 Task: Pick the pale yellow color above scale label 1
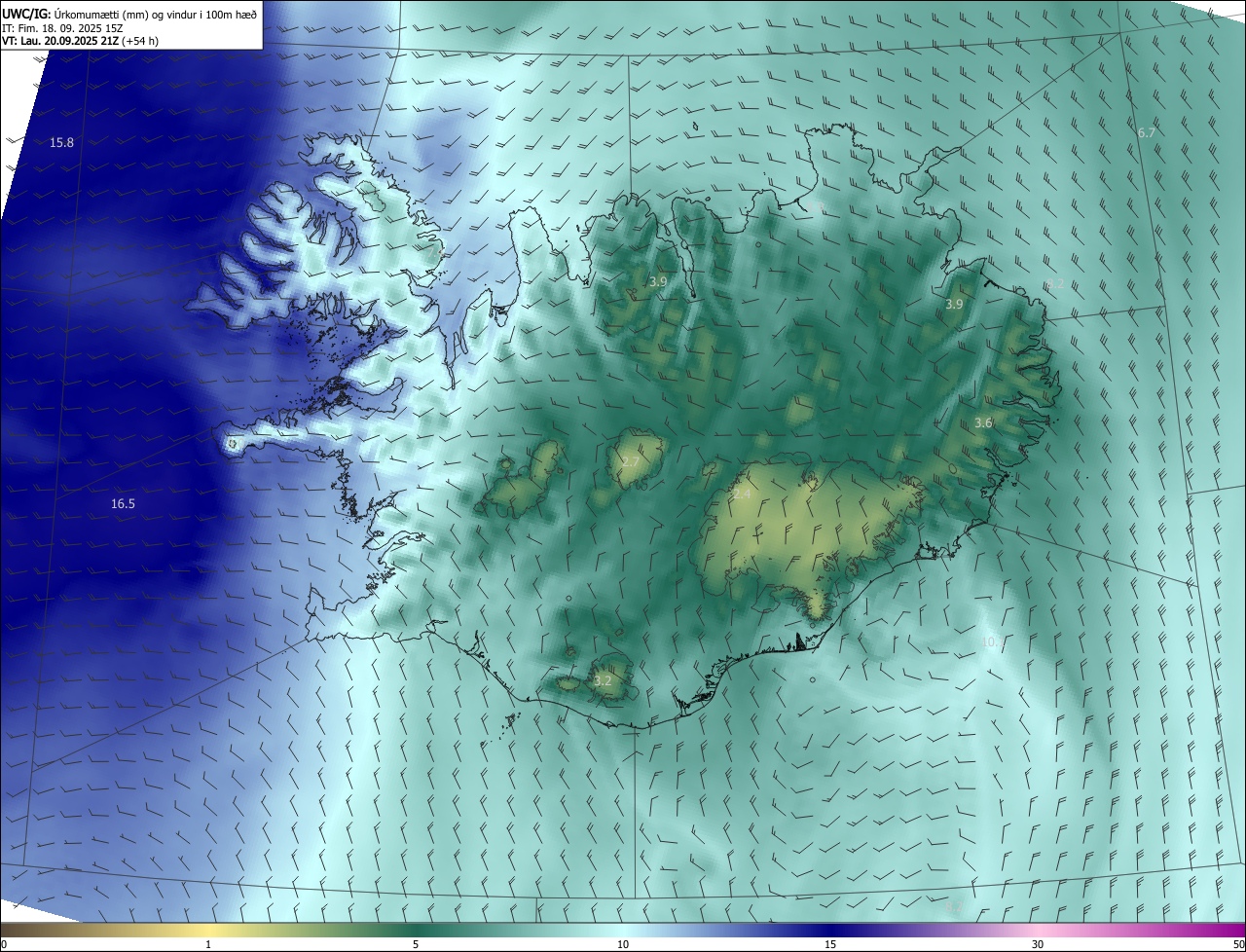tap(208, 930)
